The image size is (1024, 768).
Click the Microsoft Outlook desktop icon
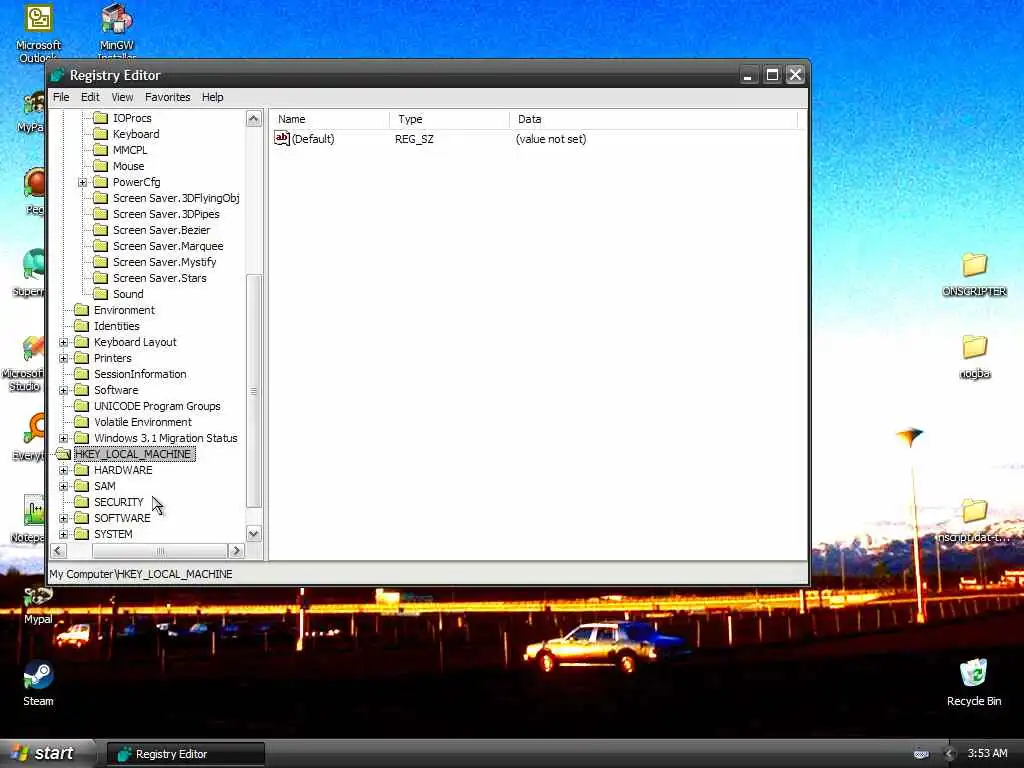tap(38, 33)
